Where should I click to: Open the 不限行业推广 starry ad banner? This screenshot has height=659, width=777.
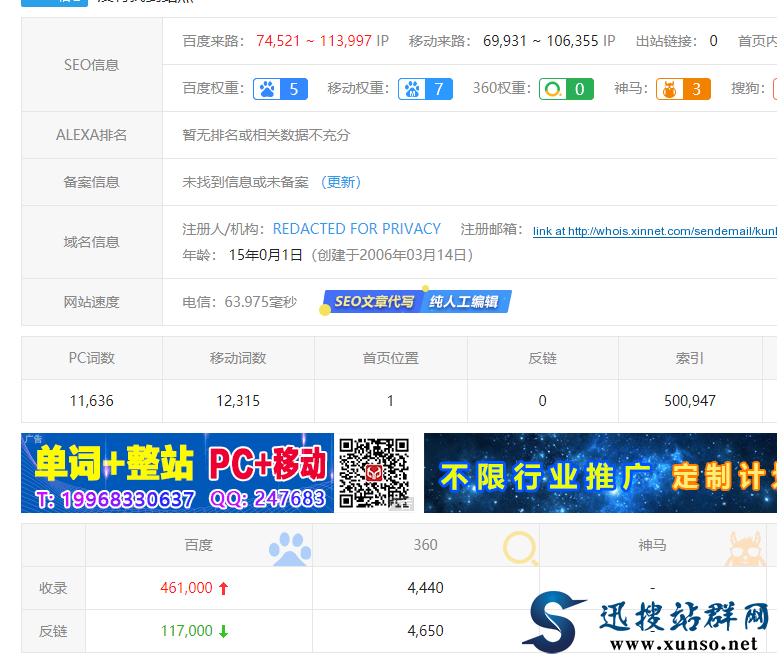(x=600, y=473)
